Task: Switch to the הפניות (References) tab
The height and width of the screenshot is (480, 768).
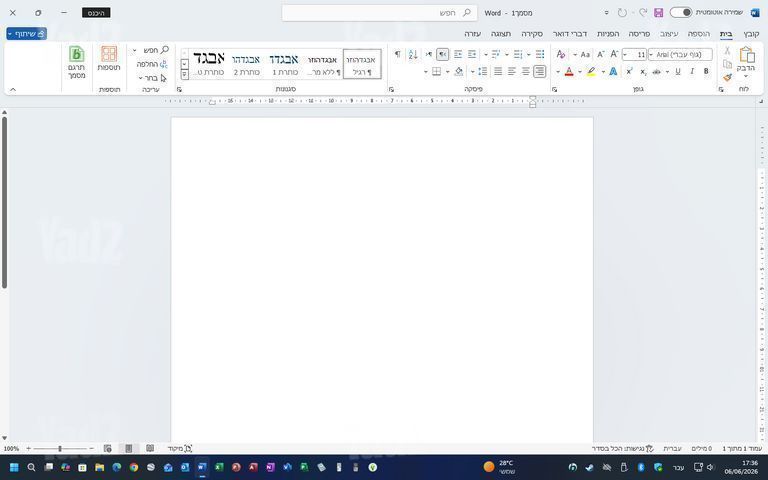Action: [608, 34]
